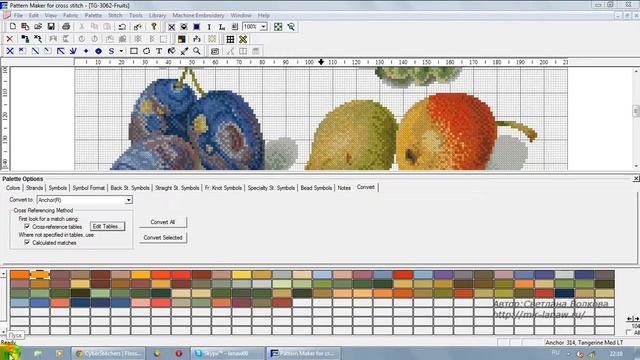Switch to the Strands tab

pyautogui.click(x=34, y=188)
